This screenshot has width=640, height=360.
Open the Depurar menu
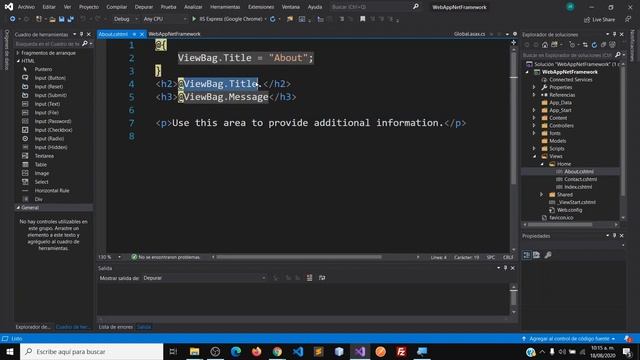click(144, 7)
